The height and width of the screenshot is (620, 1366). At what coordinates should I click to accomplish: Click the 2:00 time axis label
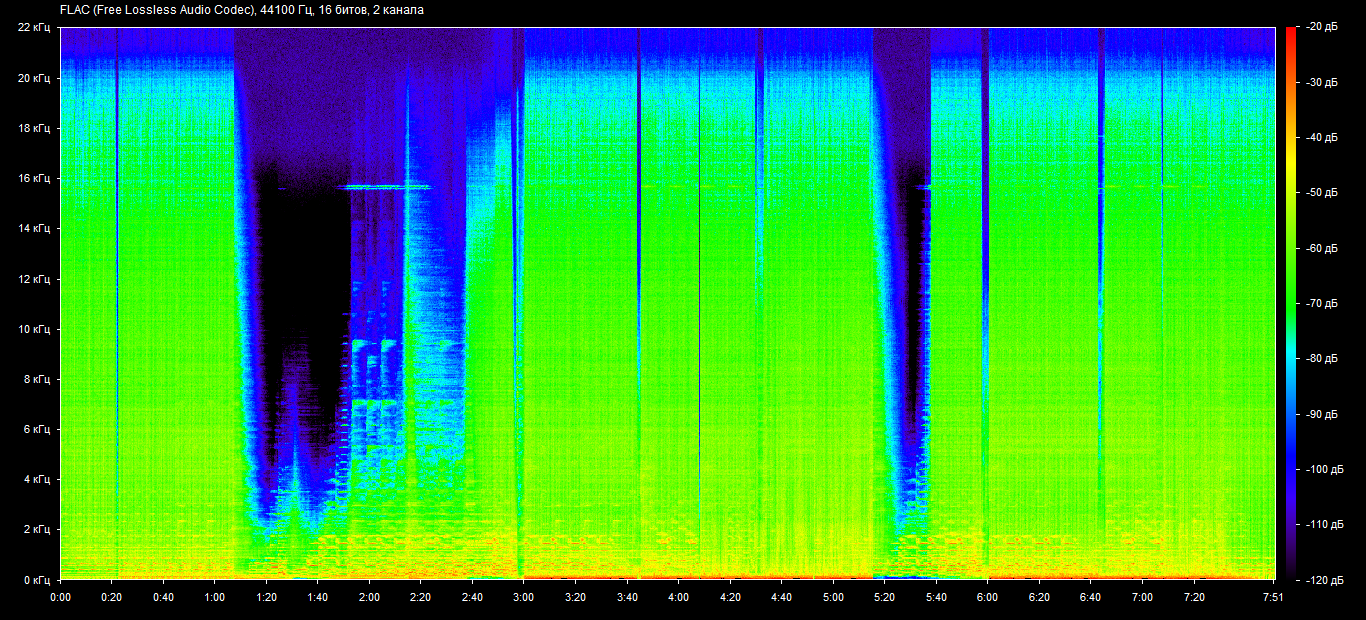click(369, 597)
